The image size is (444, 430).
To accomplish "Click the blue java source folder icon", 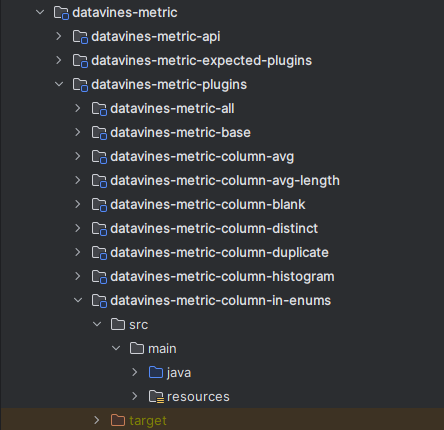I will pos(156,372).
